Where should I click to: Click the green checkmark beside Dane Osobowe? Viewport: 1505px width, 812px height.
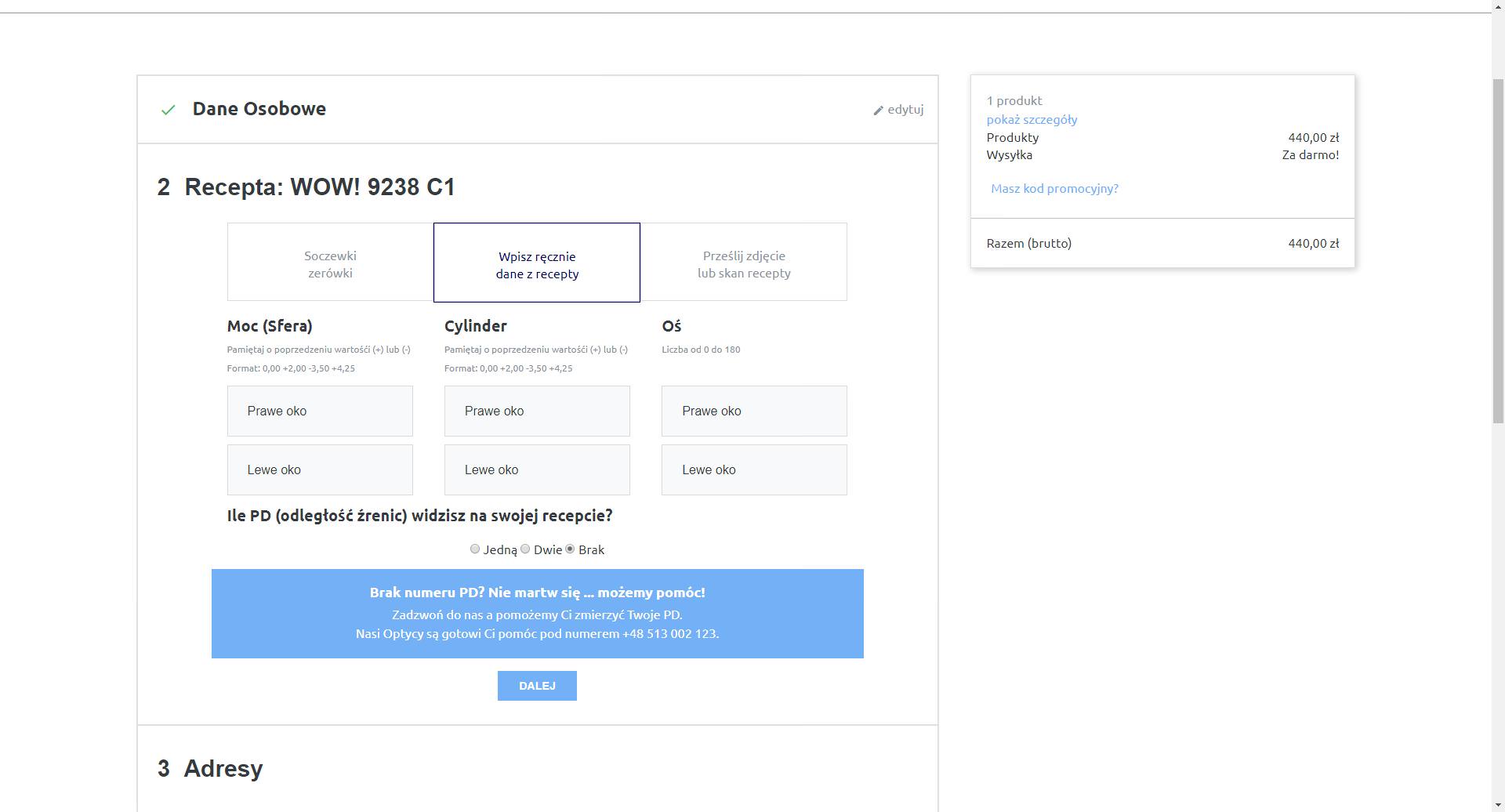coord(168,111)
